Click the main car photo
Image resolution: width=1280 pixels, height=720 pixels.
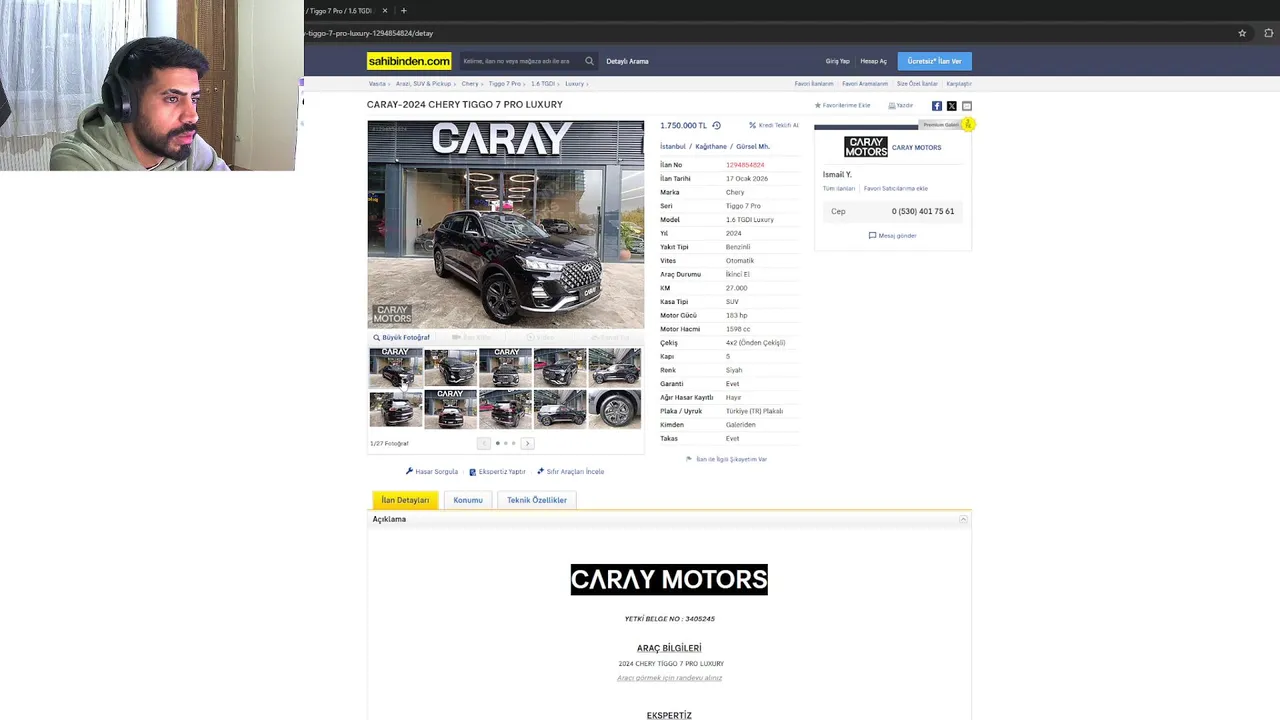pyautogui.click(x=506, y=225)
